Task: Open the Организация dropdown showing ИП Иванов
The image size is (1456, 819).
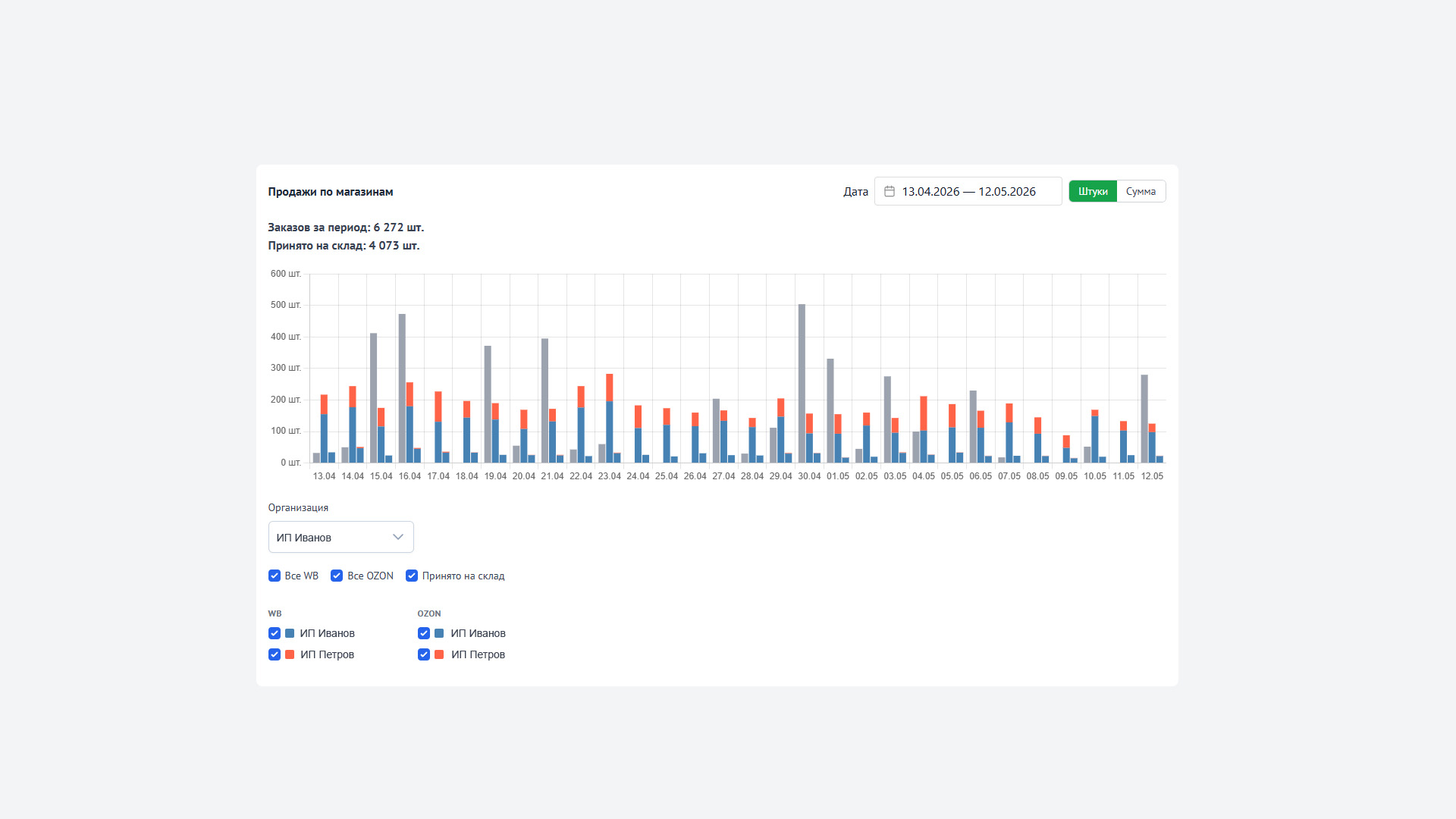Action: [340, 537]
